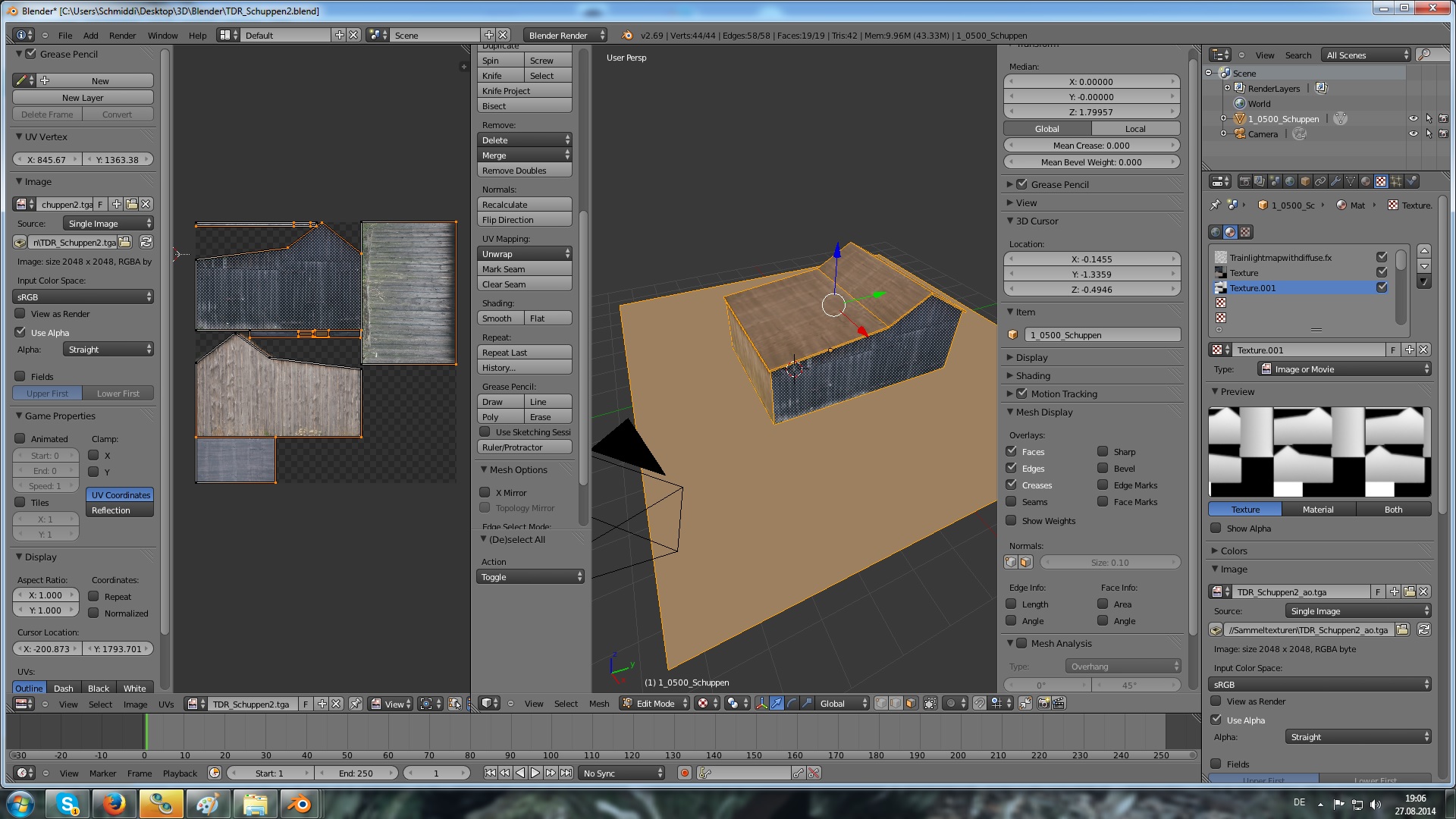This screenshot has width=1456, height=819.
Task: Select the Material properties tab icon
Action: [1365, 181]
